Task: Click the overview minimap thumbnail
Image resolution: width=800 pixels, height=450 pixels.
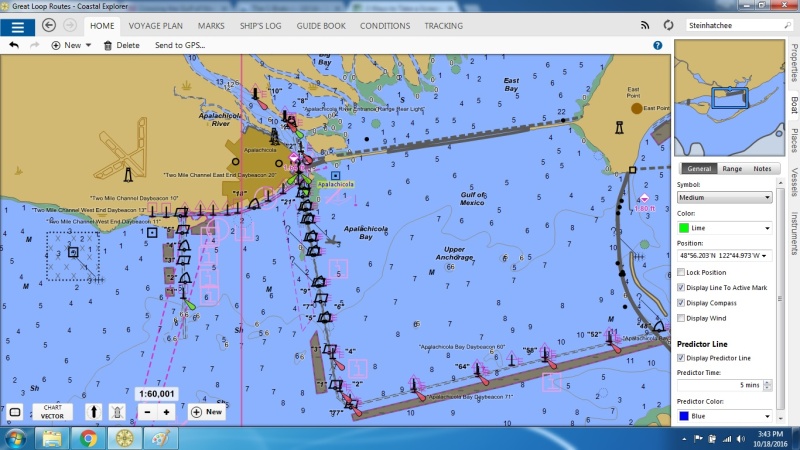Action: pos(730,97)
